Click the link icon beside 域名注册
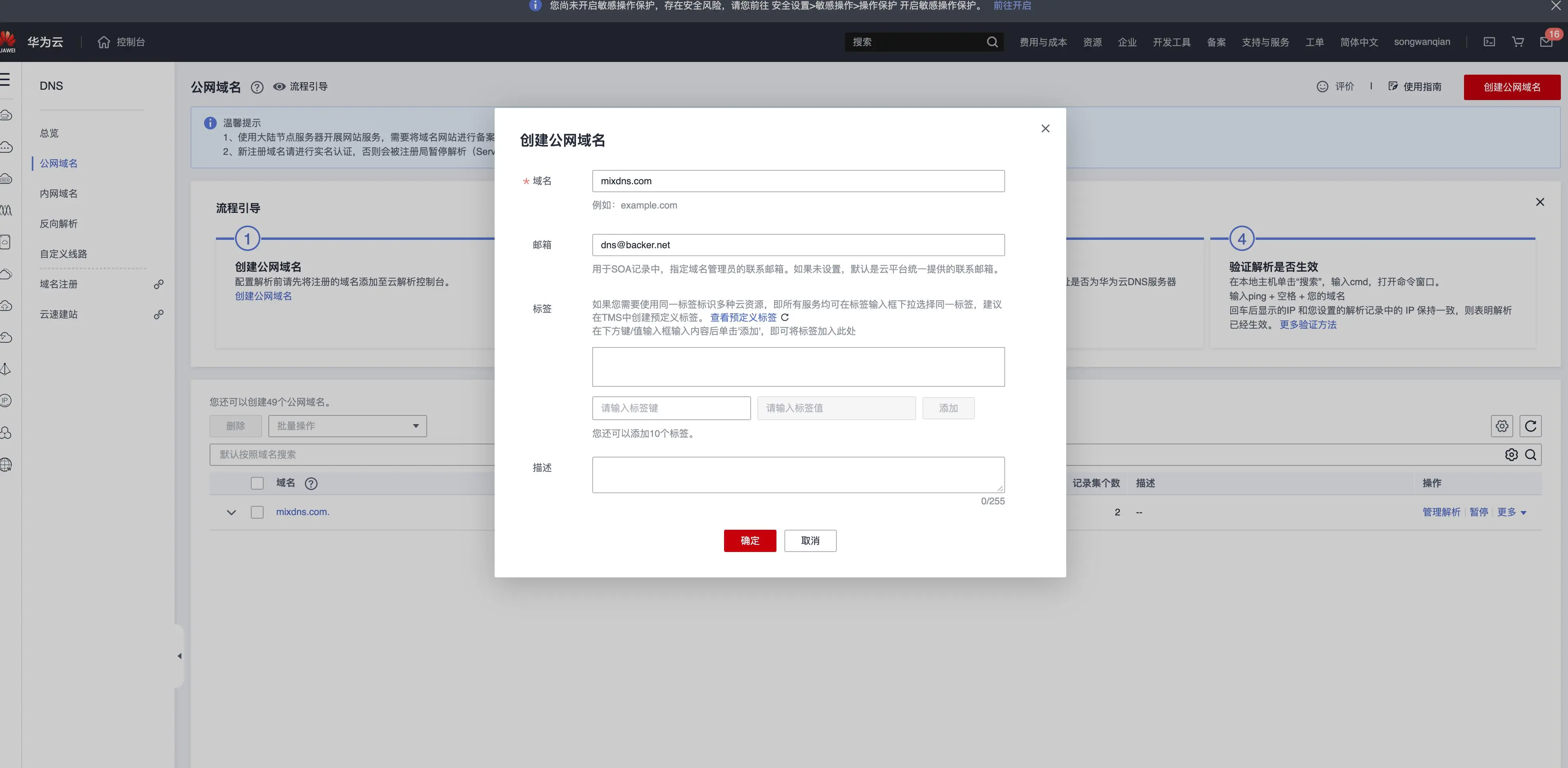Image resolution: width=1568 pixels, height=768 pixels. coord(158,284)
